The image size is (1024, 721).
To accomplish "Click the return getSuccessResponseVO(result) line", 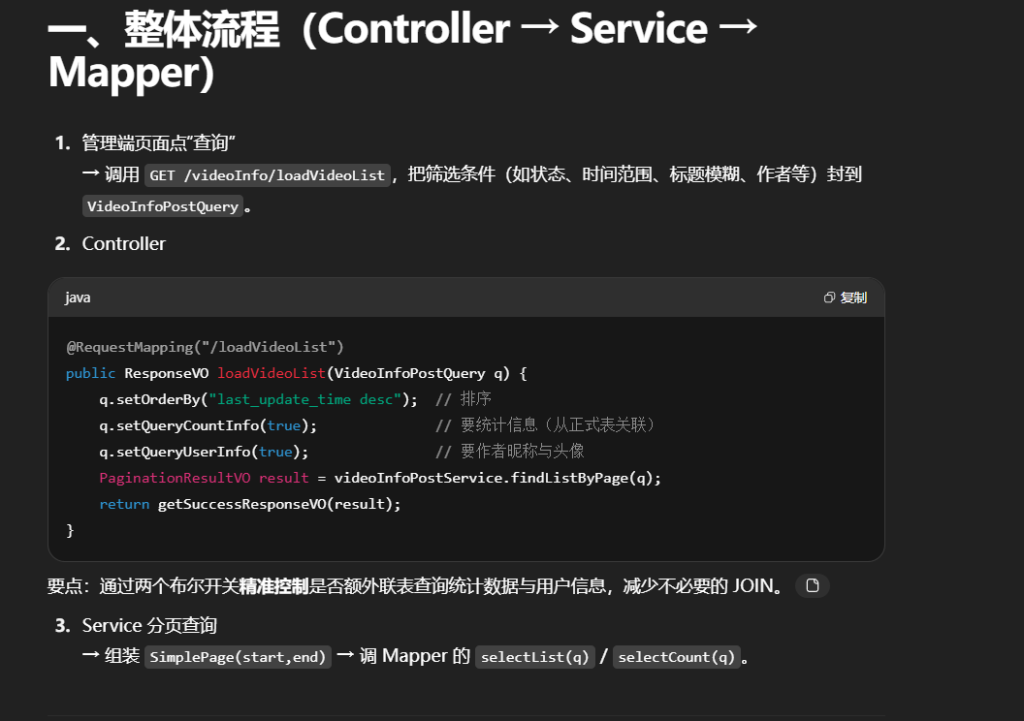I will click(250, 504).
